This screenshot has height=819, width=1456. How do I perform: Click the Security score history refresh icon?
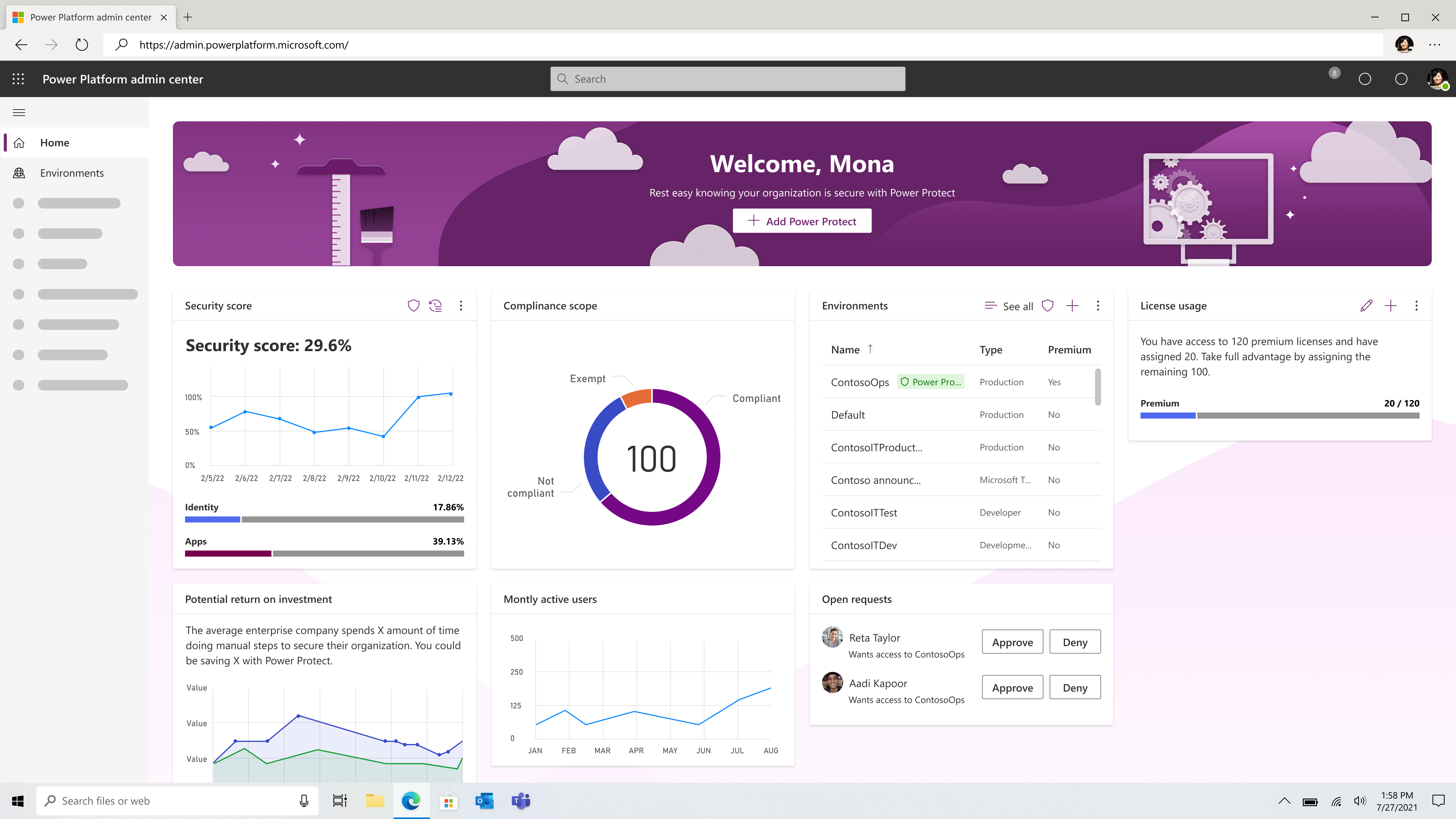tap(435, 306)
